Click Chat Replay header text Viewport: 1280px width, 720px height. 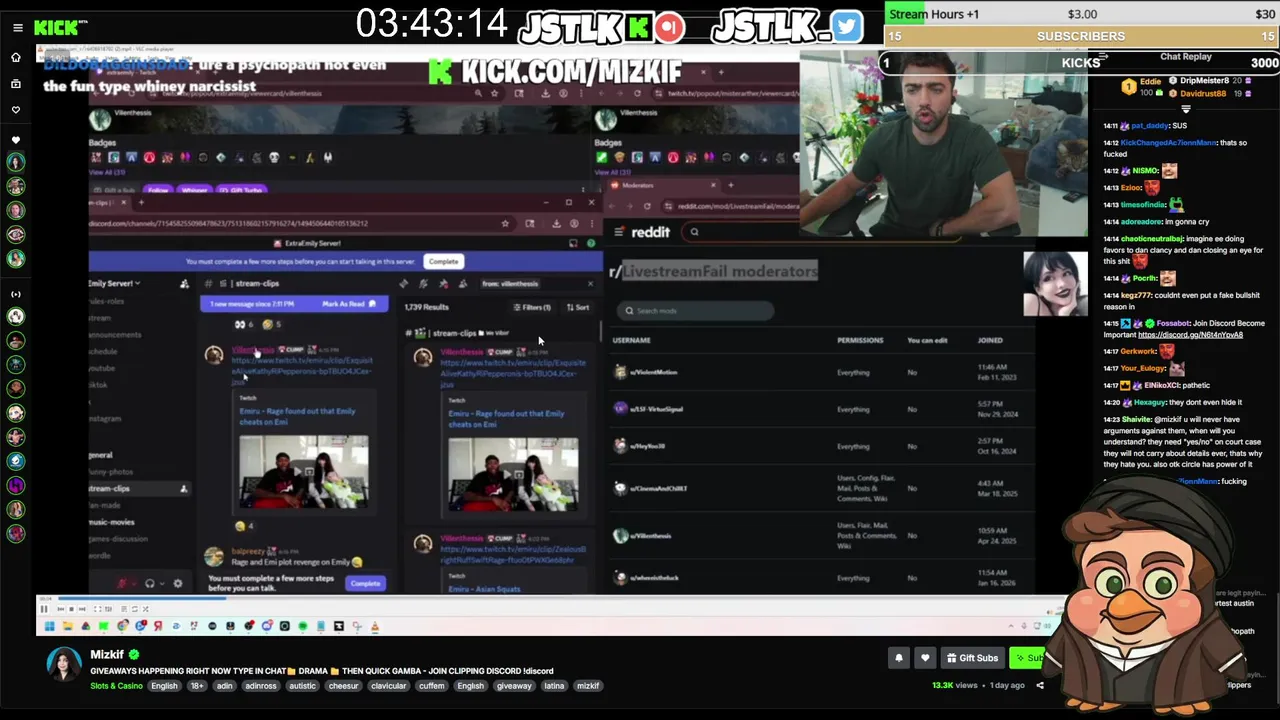pos(1186,57)
